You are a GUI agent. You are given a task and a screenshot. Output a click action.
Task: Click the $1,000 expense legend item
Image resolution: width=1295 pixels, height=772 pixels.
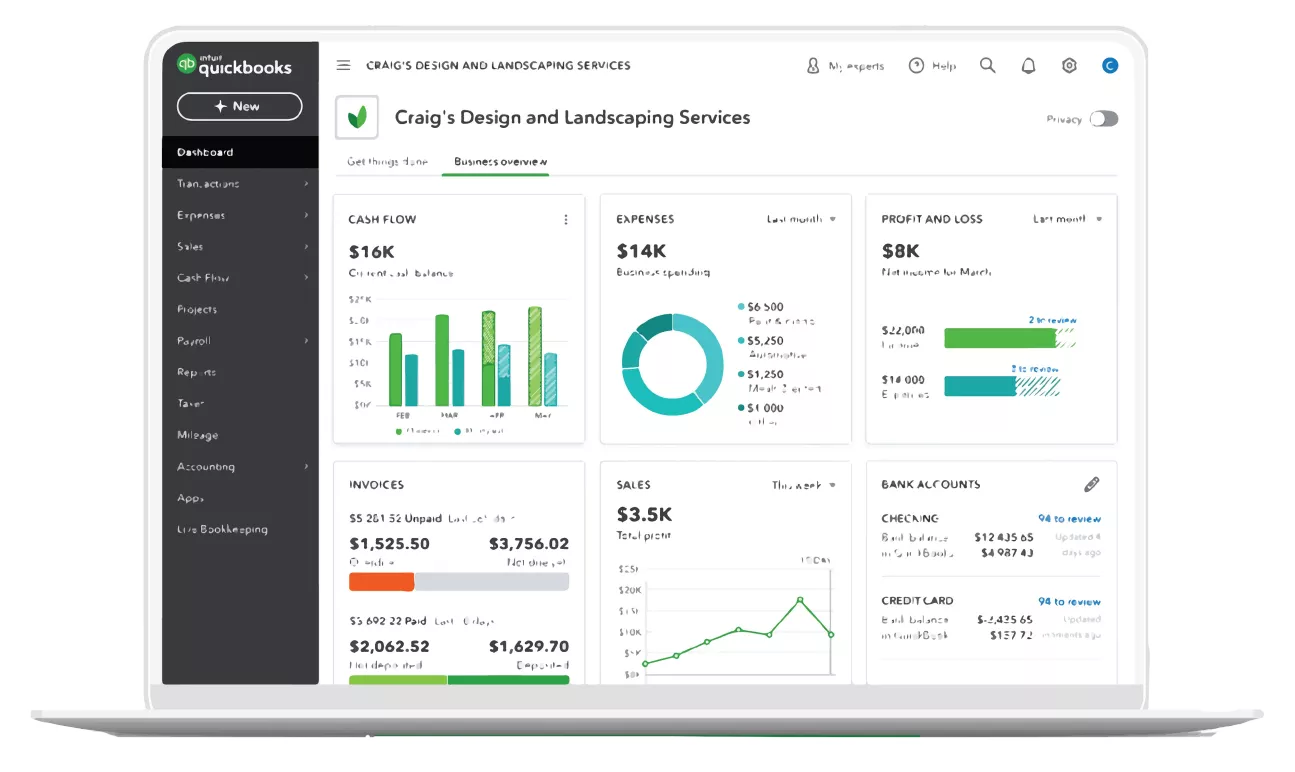pyautogui.click(x=762, y=414)
